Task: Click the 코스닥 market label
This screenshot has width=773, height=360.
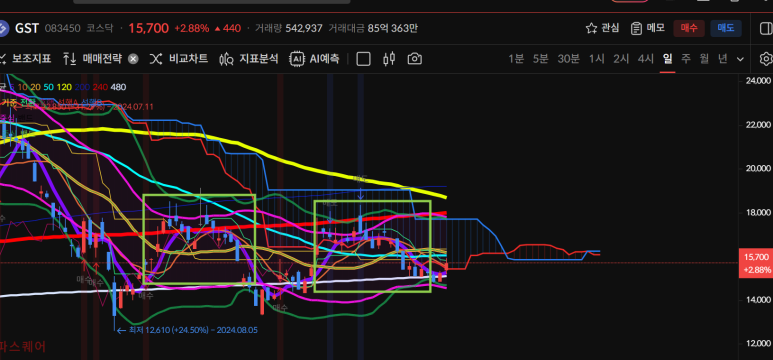Action: point(101,28)
